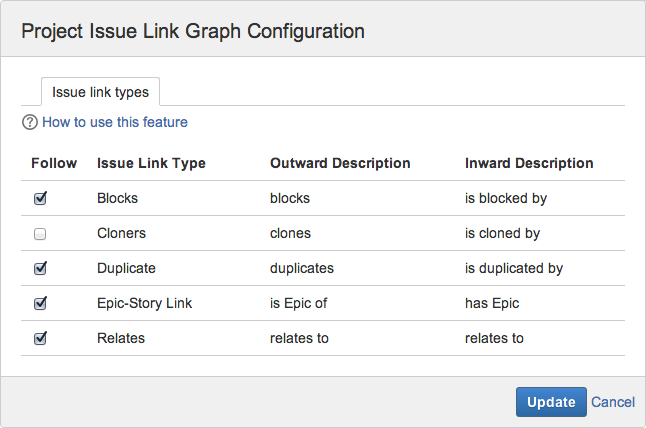Click the 'is Epic of' outward description

click(298, 304)
